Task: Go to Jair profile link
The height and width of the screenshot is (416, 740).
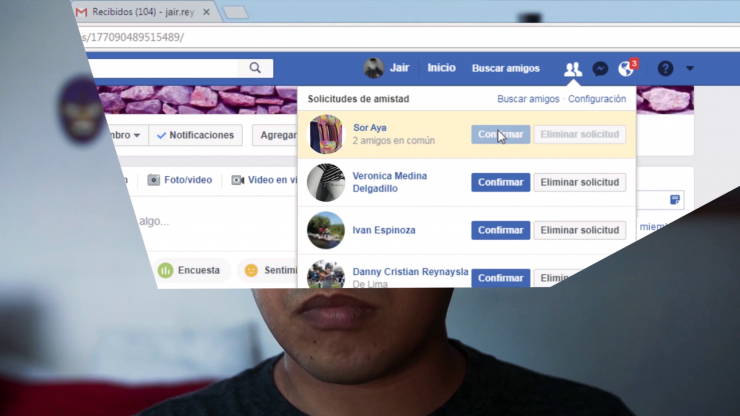Action: pos(399,68)
